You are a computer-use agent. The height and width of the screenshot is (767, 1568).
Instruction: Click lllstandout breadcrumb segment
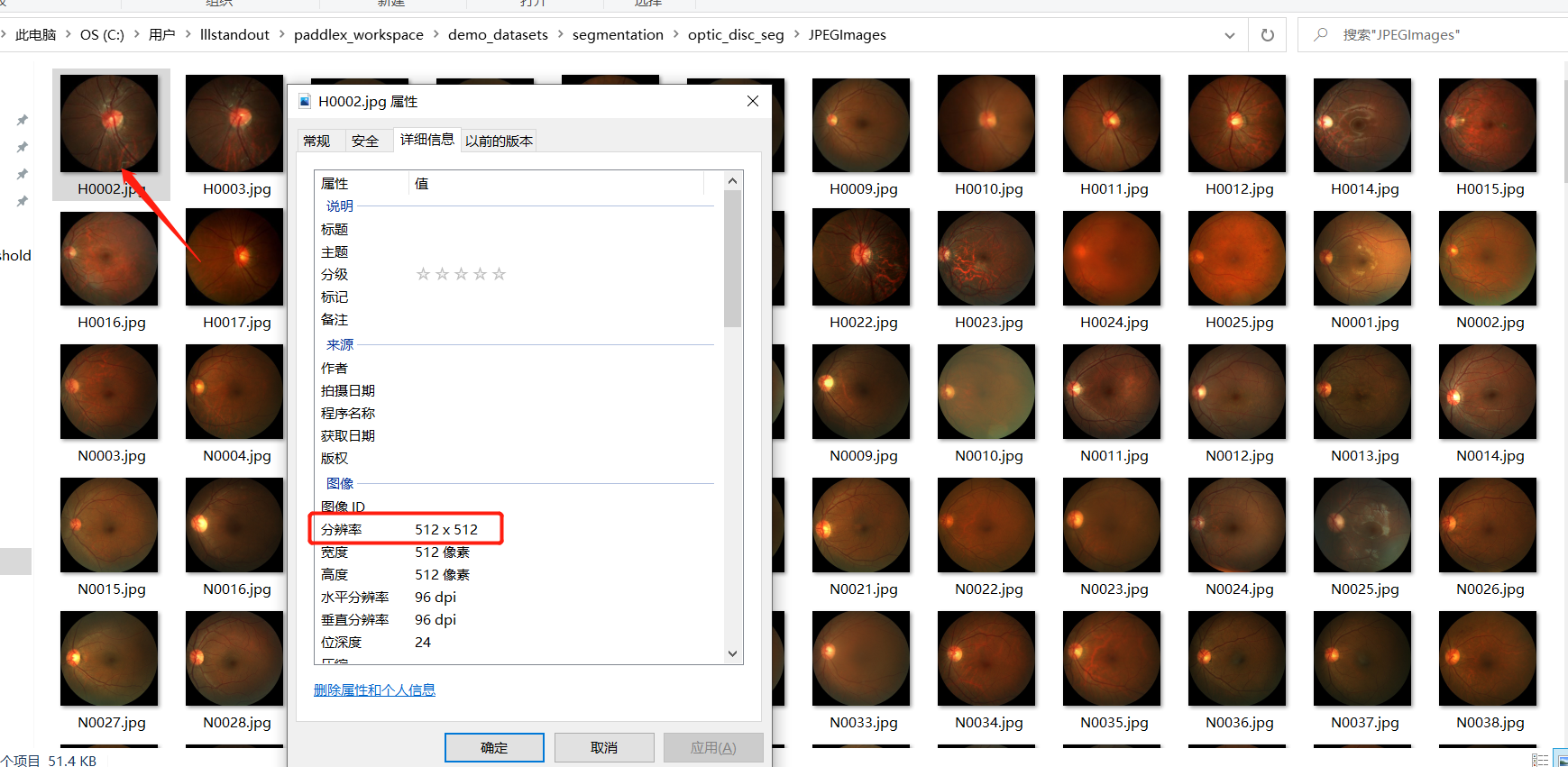click(234, 35)
